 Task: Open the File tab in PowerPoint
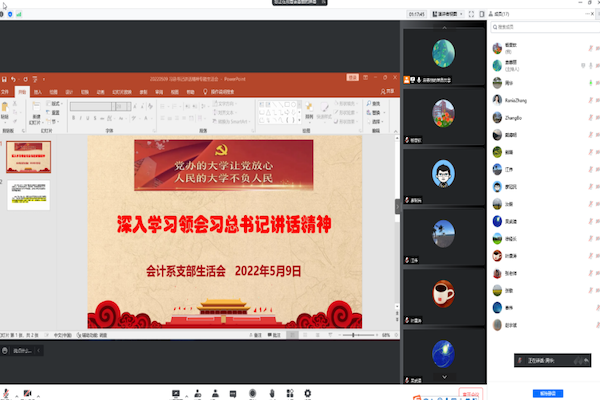[6, 91]
